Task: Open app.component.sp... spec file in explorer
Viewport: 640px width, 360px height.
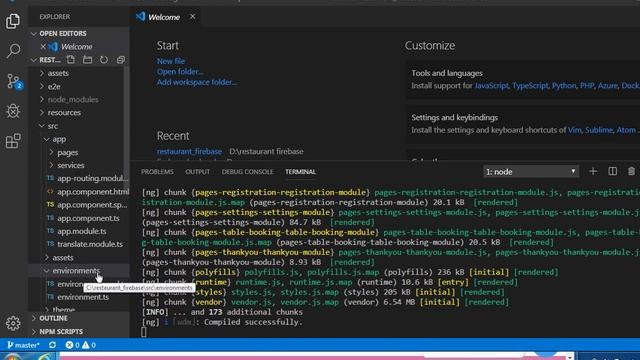Action: click(x=88, y=204)
